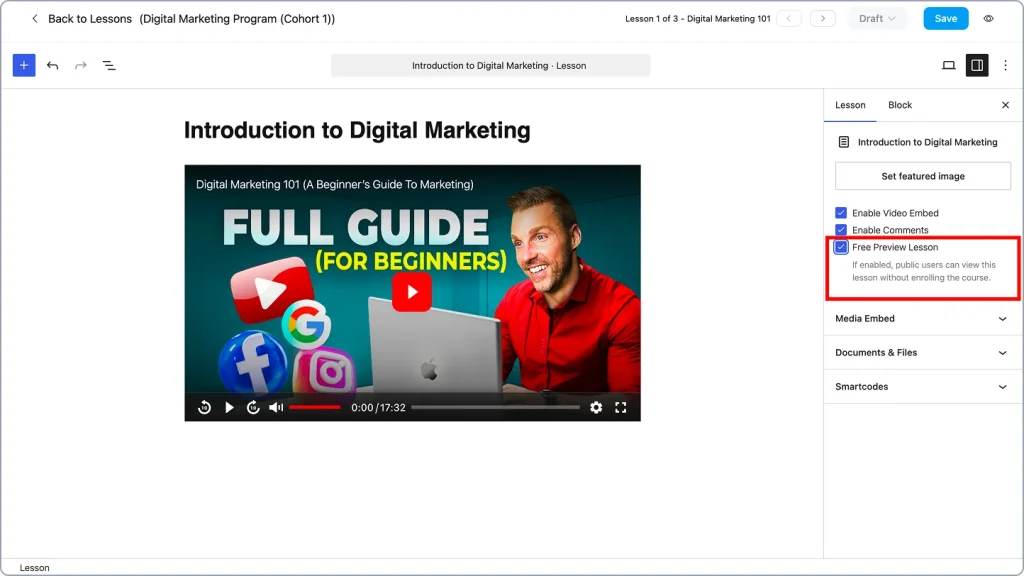Click Back to Lessons link
This screenshot has height=576, width=1024.
click(90, 19)
